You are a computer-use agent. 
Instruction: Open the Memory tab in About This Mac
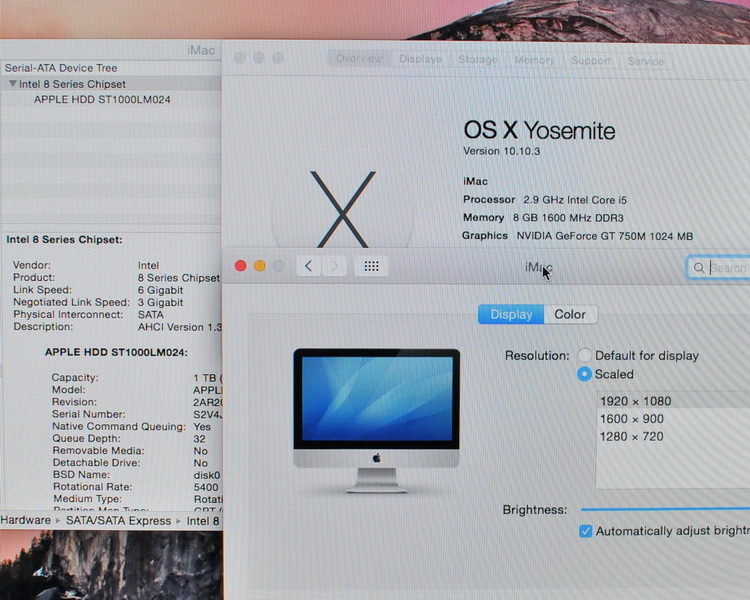534,60
